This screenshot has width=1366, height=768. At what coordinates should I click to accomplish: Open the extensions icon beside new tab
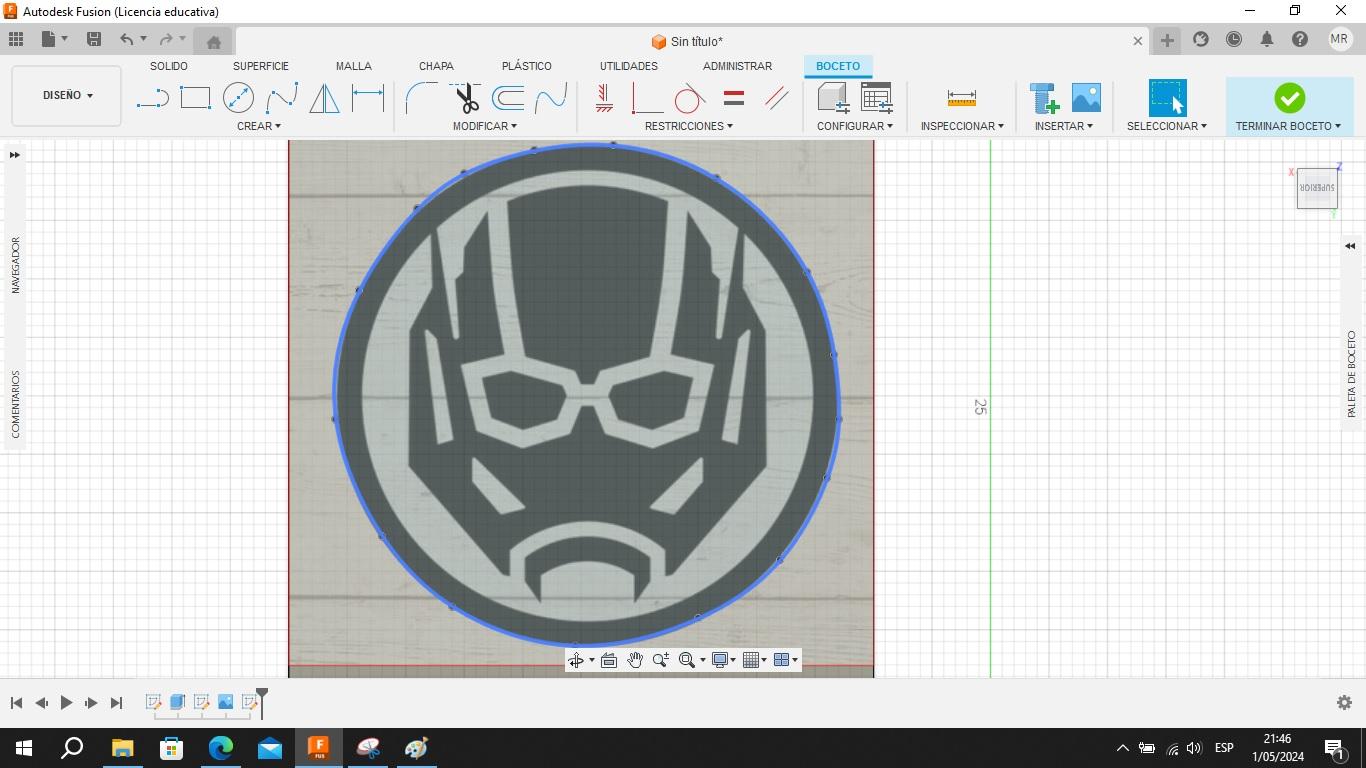coord(1201,39)
